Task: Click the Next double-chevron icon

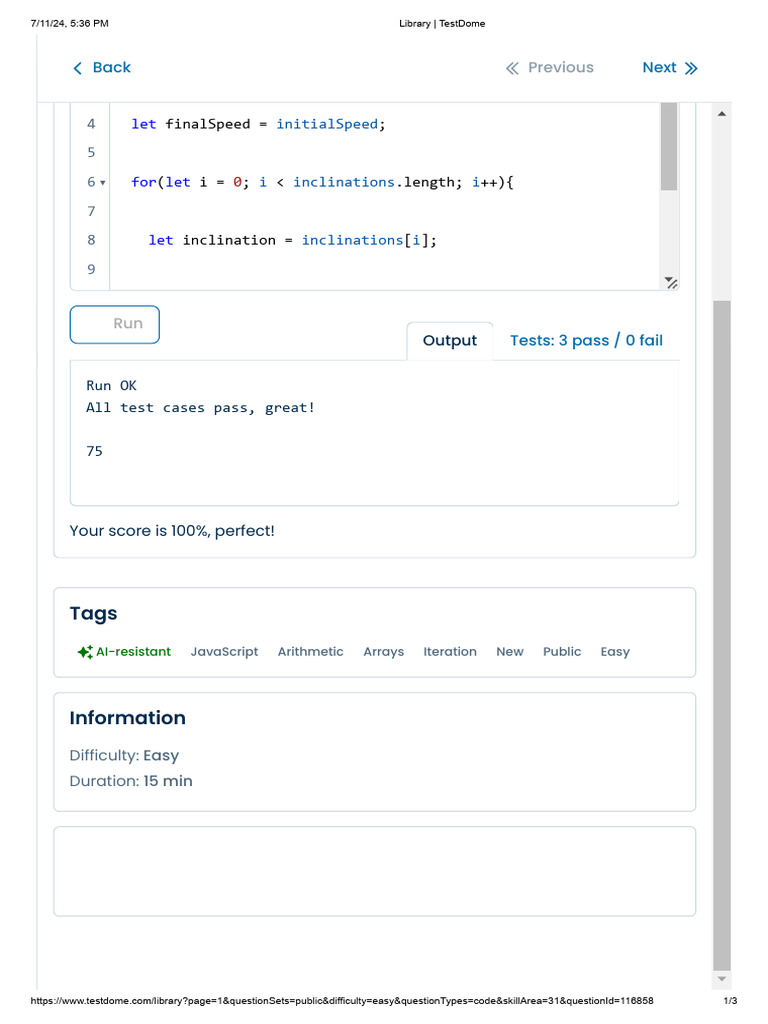Action: click(x=691, y=68)
